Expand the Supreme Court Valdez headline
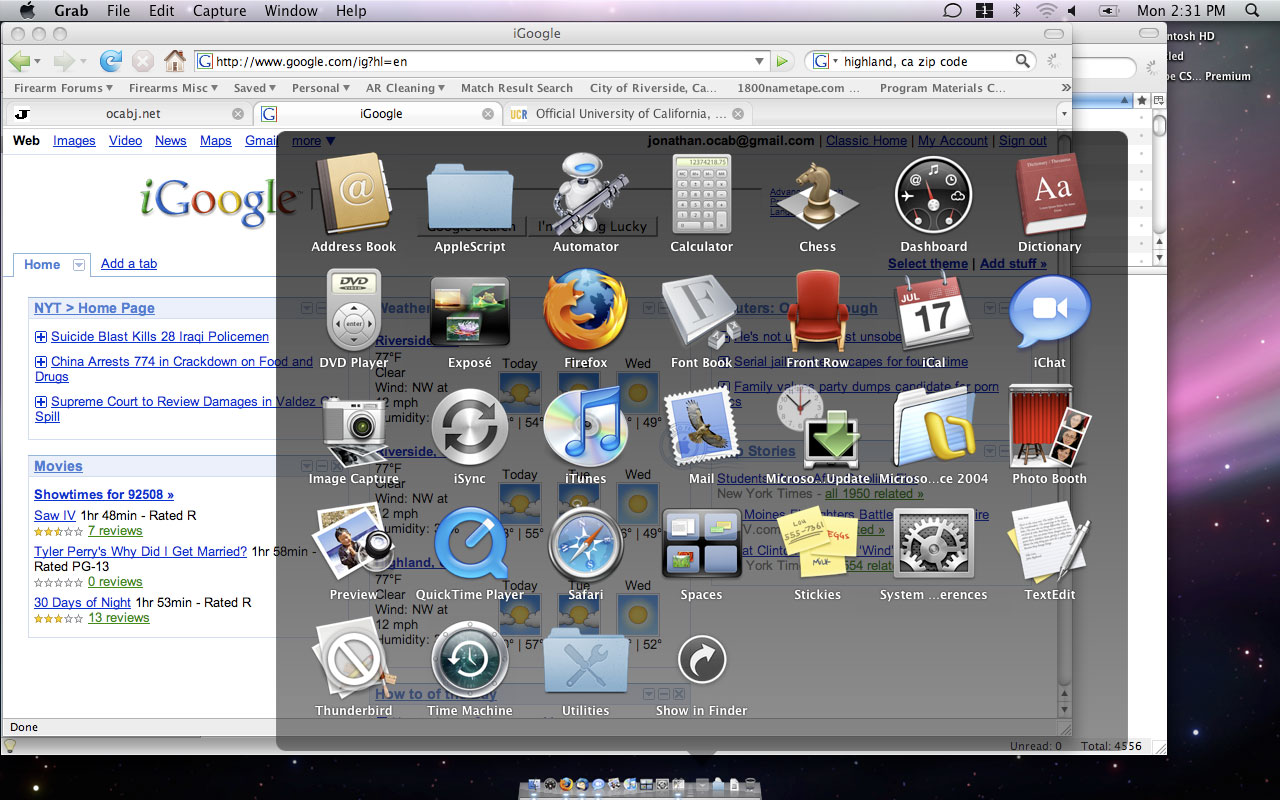 point(41,402)
